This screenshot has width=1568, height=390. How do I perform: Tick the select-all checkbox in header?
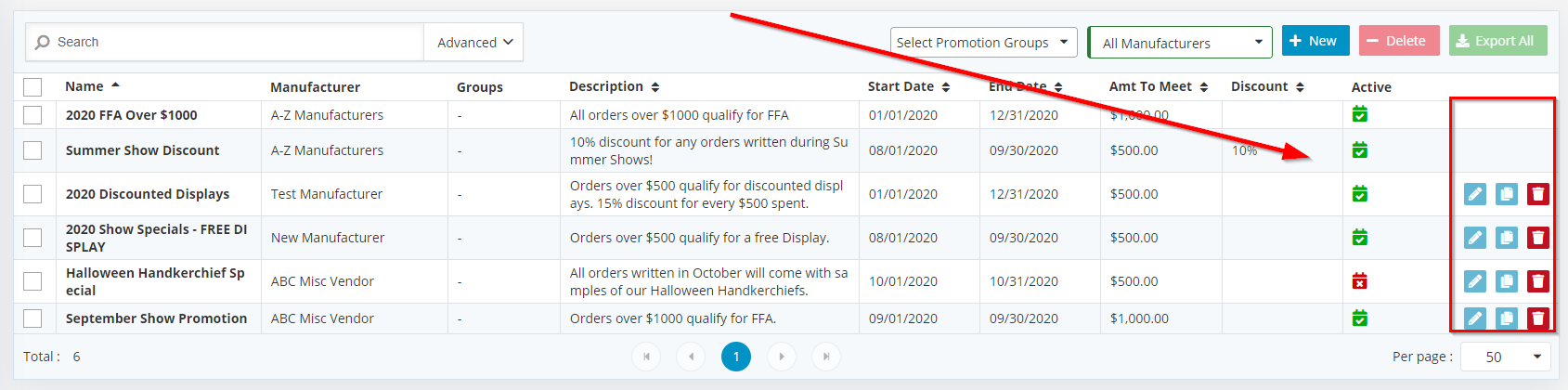click(32, 87)
